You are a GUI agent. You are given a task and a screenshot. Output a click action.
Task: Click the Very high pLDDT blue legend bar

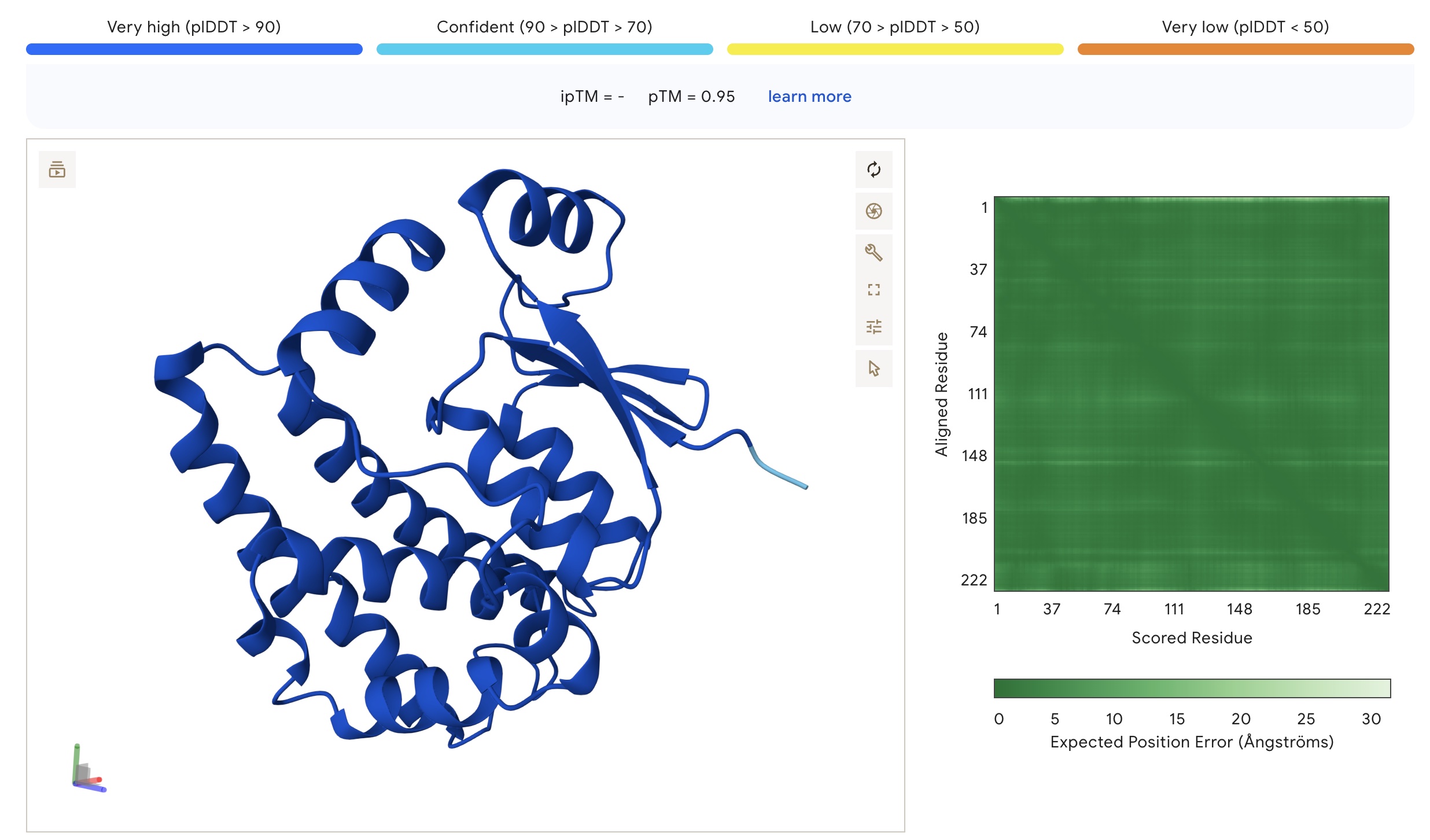tap(194, 50)
